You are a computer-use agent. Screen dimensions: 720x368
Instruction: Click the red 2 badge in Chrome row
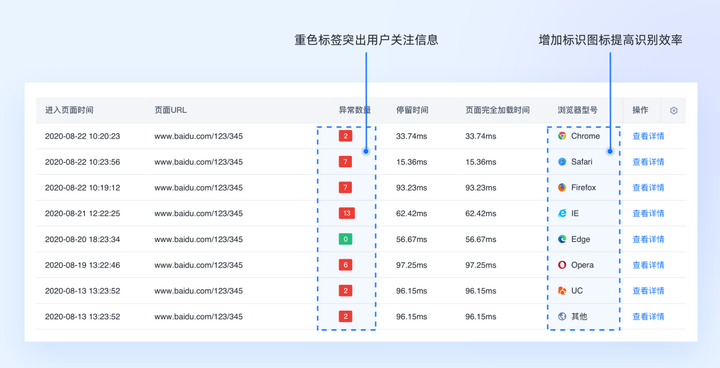(345, 136)
